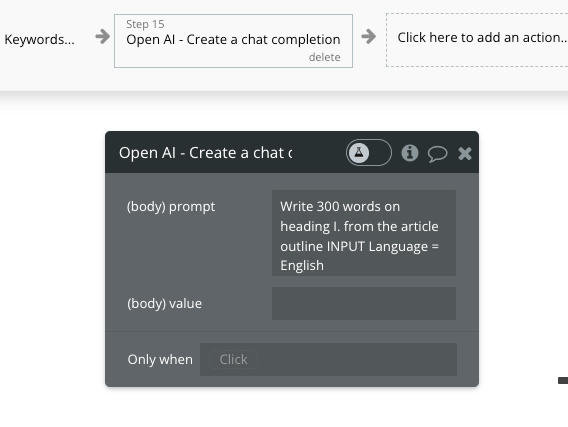
Task: Click the panel title Open AI header
Action: click(x=205, y=153)
